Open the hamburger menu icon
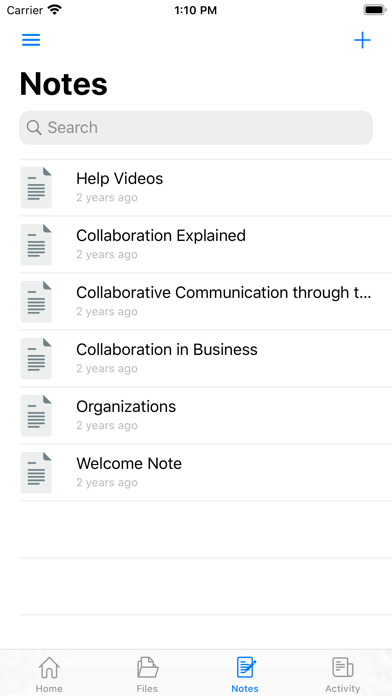392x696 pixels. click(31, 40)
